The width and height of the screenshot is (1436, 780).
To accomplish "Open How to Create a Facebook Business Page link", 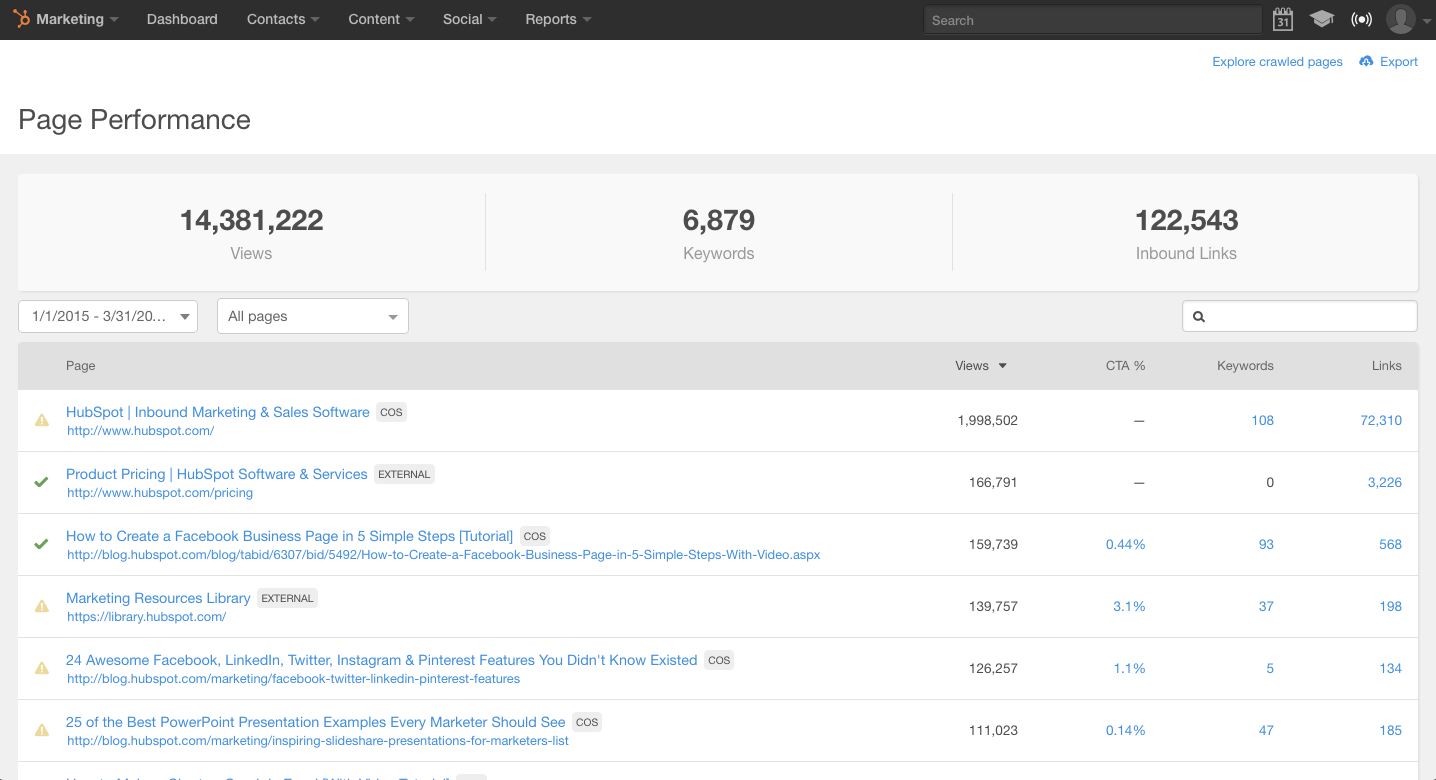I will pos(289,536).
